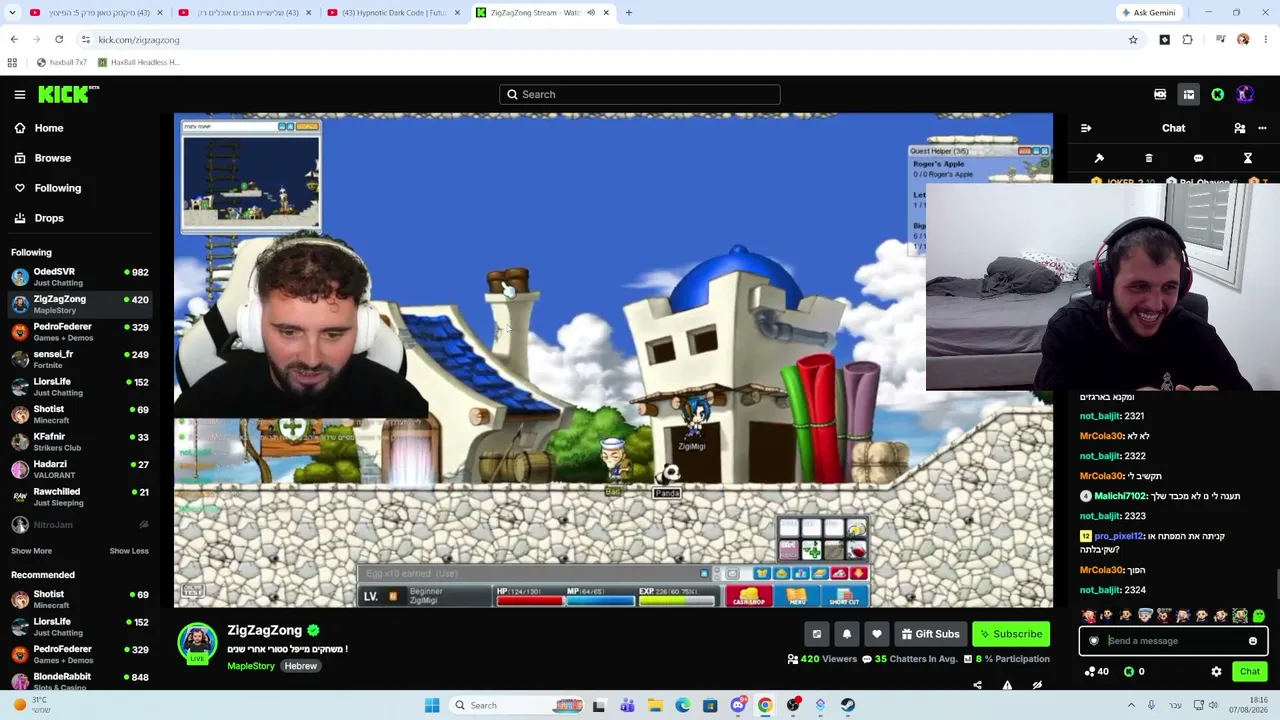The image size is (1280, 720).
Task: Click the ZigZagZong streamer avatar
Action: (197, 643)
